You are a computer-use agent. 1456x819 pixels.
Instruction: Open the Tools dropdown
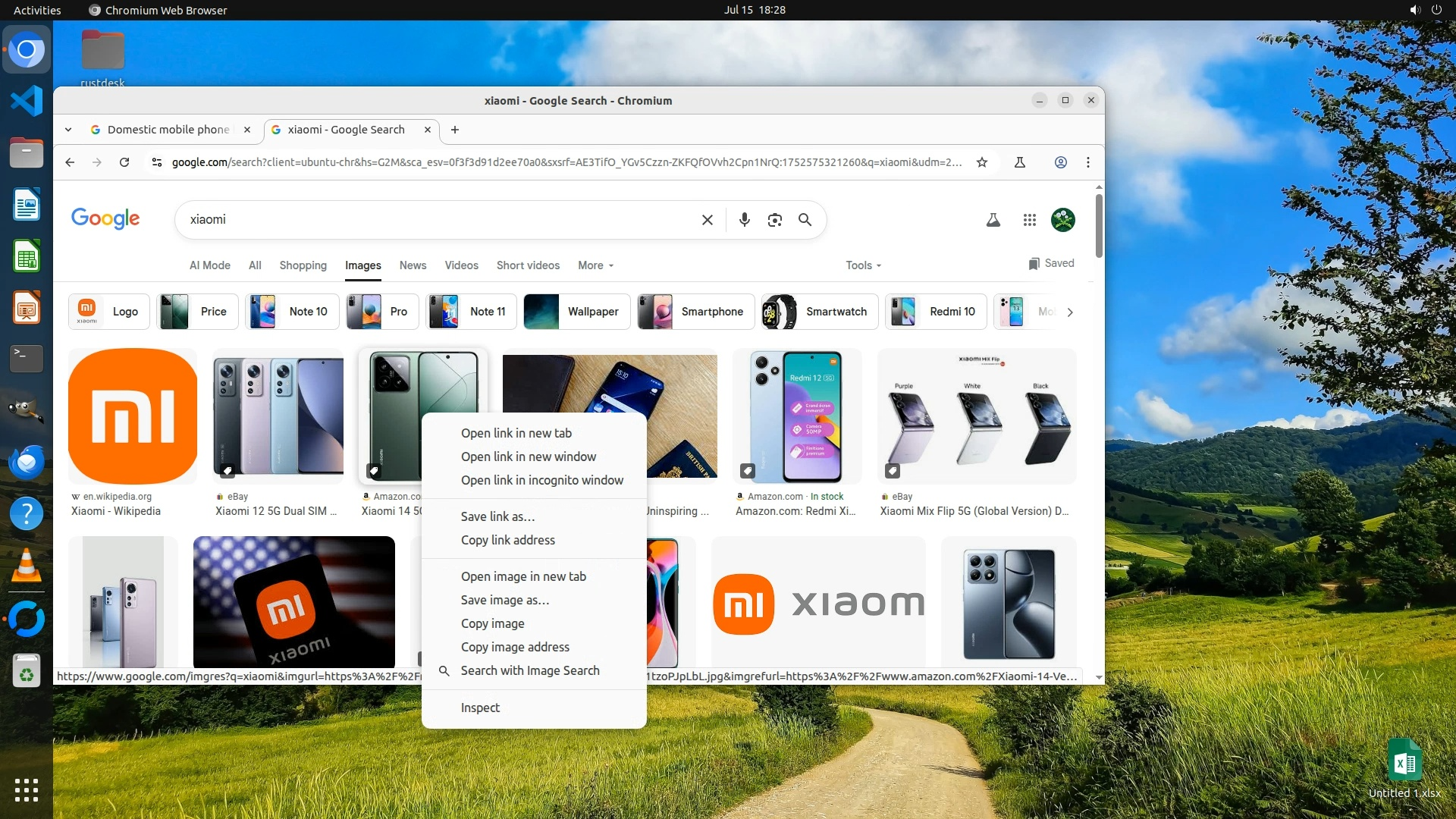863,265
